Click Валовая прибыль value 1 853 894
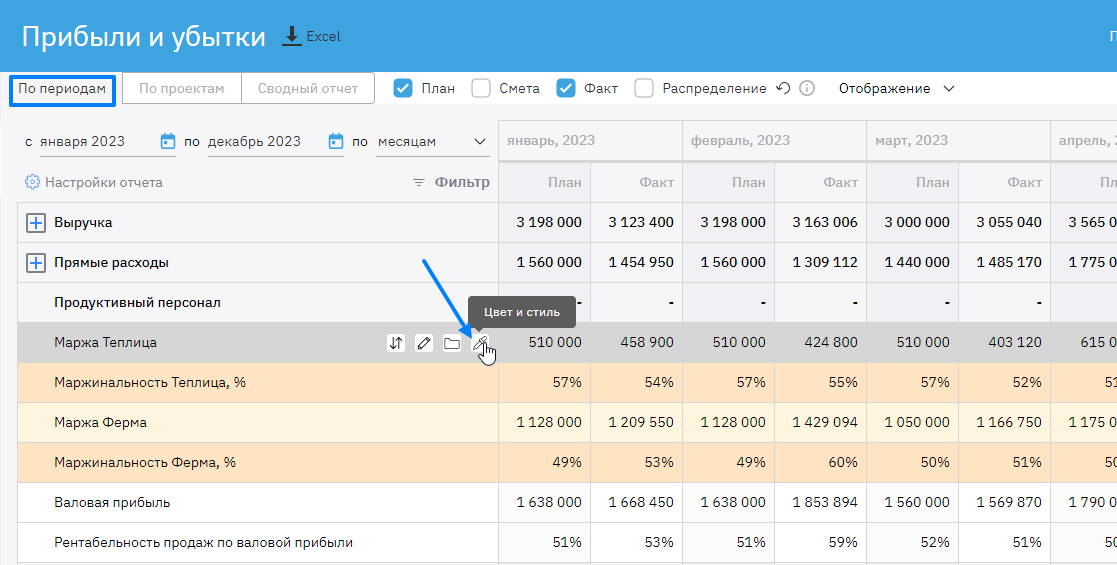Screen dimensions: 1117x565 tap(825, 502)
